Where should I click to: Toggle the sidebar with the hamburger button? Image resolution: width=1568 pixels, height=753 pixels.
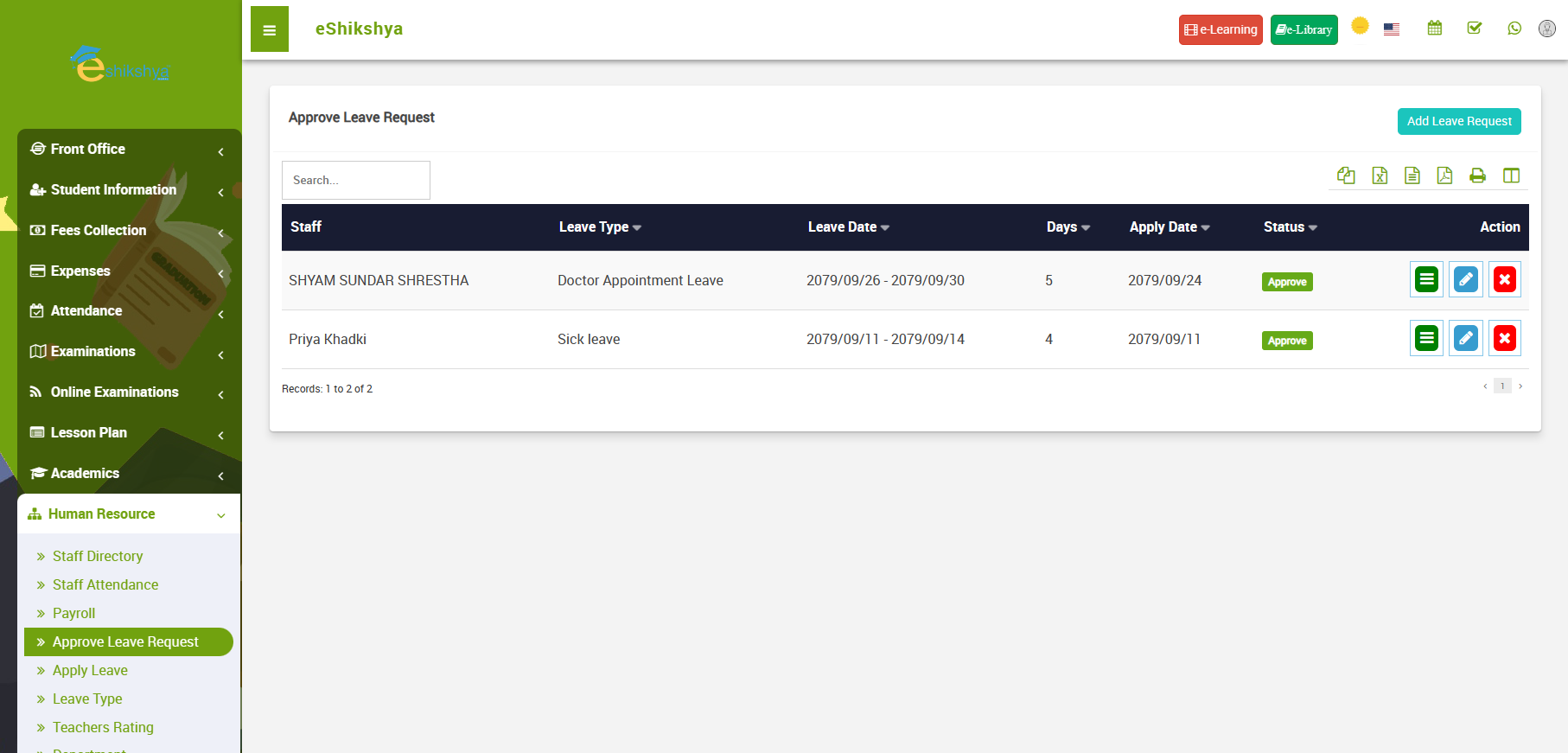[x=270, y=29]
